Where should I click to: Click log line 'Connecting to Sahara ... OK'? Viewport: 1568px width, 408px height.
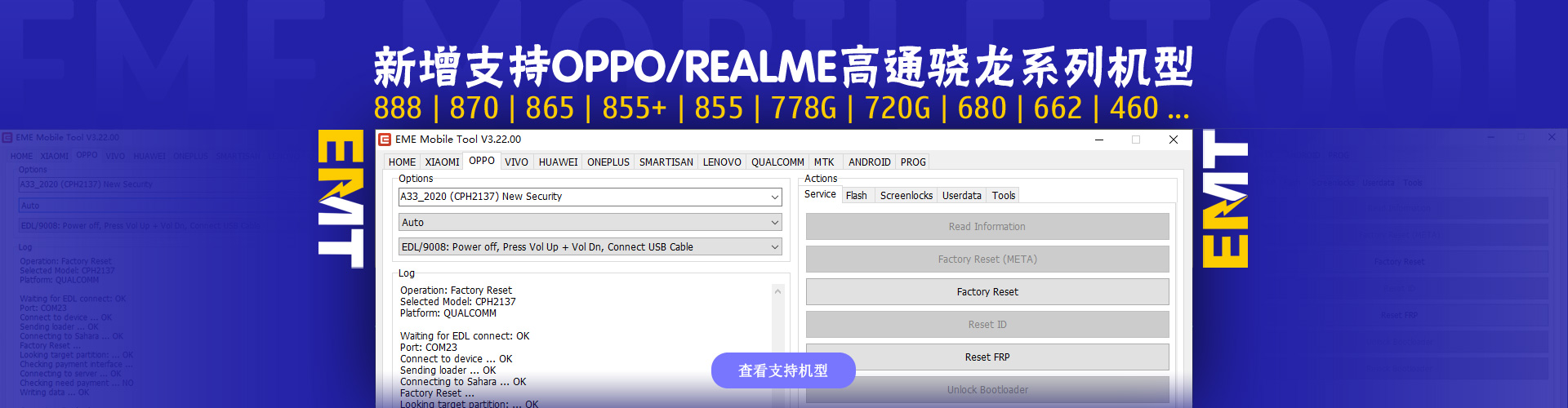[463, 382]
